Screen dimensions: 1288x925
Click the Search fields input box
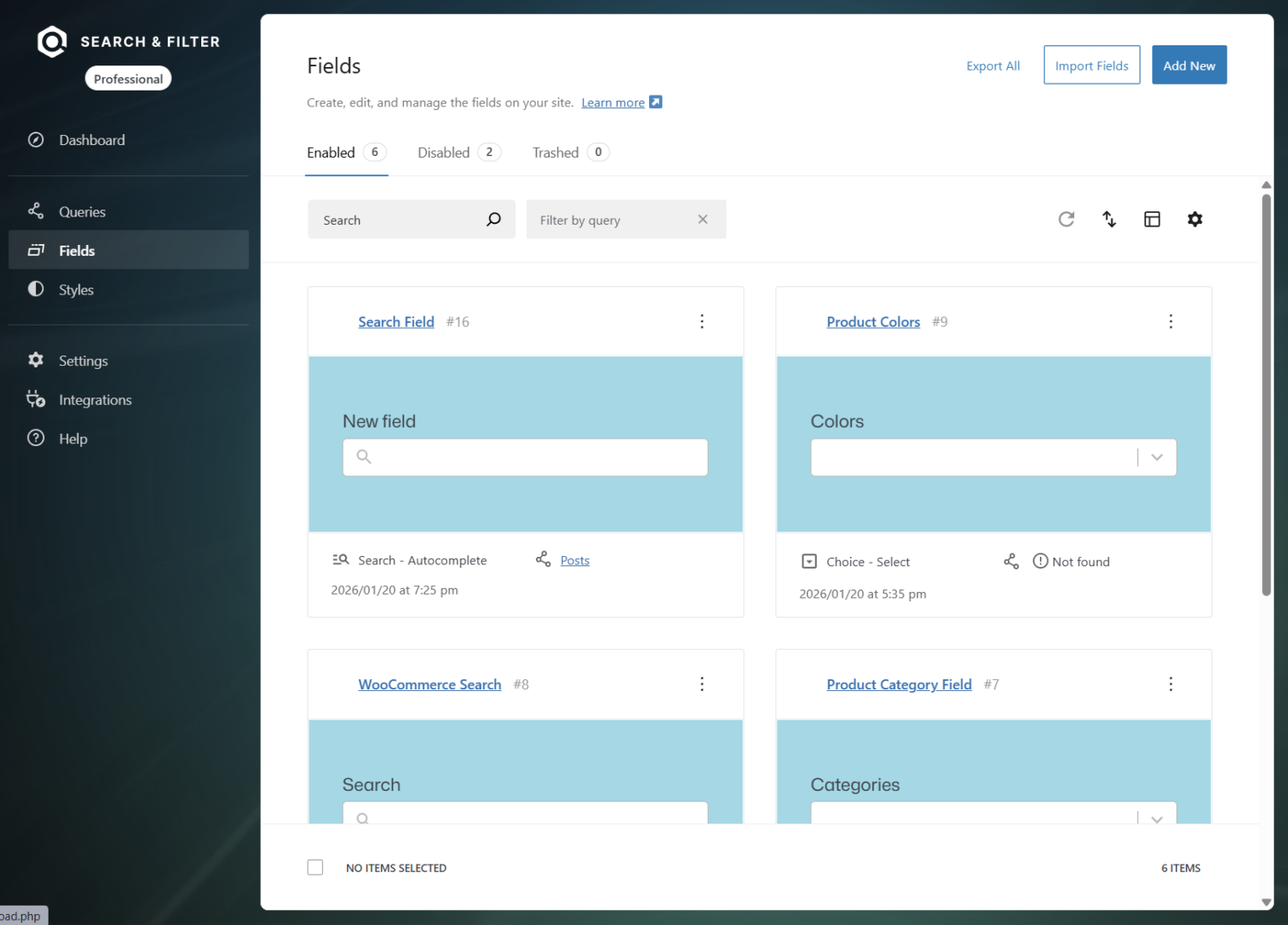pyautogui.click(x=412, y=219)
